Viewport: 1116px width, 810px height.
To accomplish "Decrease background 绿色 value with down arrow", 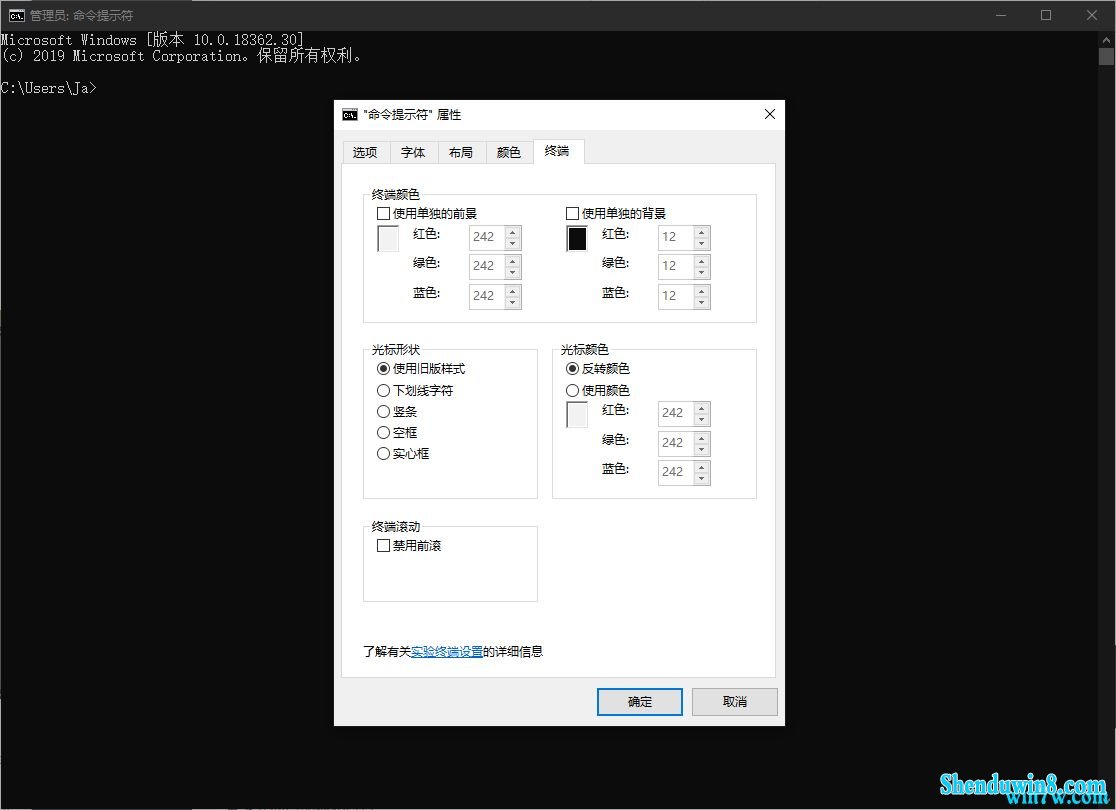I will click(702, 273).
